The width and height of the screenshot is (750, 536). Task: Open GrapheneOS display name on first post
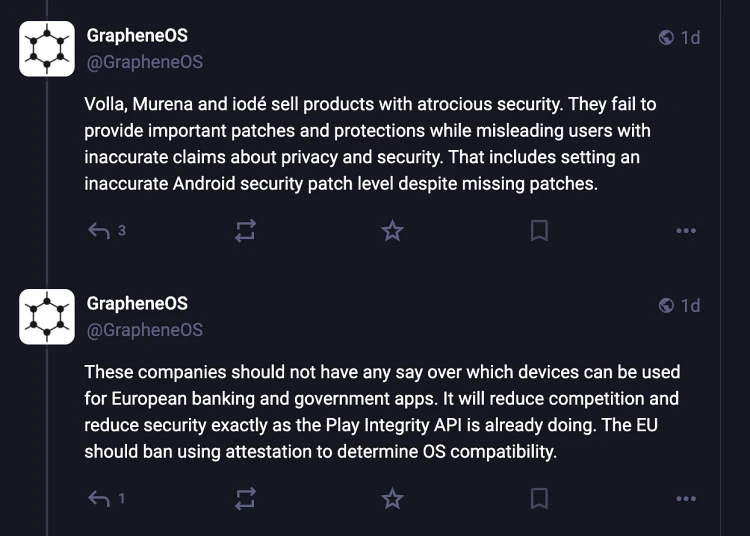click(137, 36)
